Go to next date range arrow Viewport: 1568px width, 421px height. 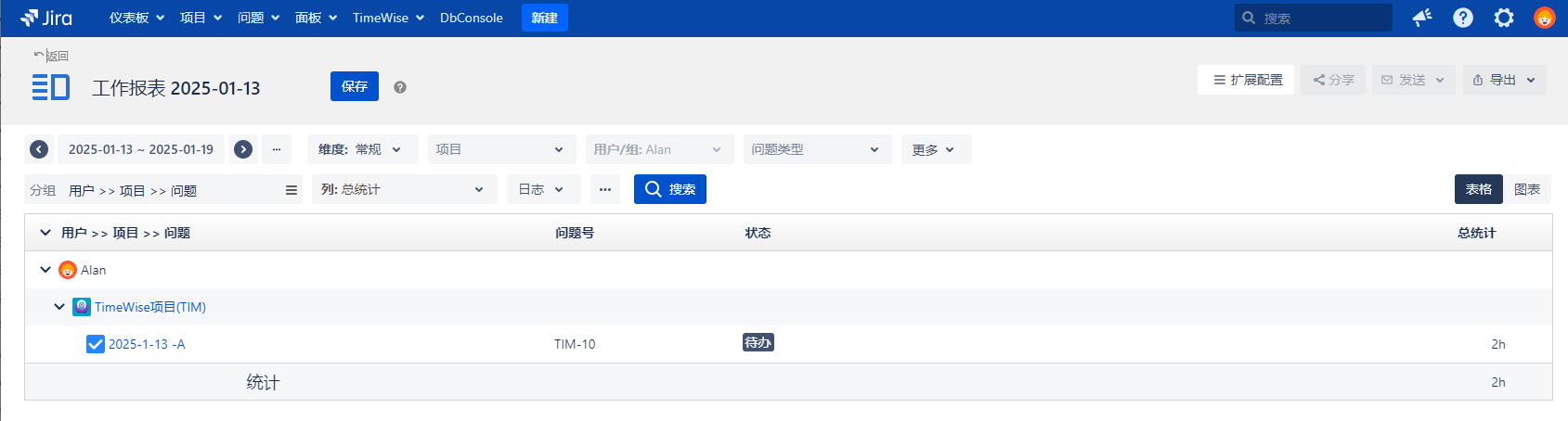point(243,149)
